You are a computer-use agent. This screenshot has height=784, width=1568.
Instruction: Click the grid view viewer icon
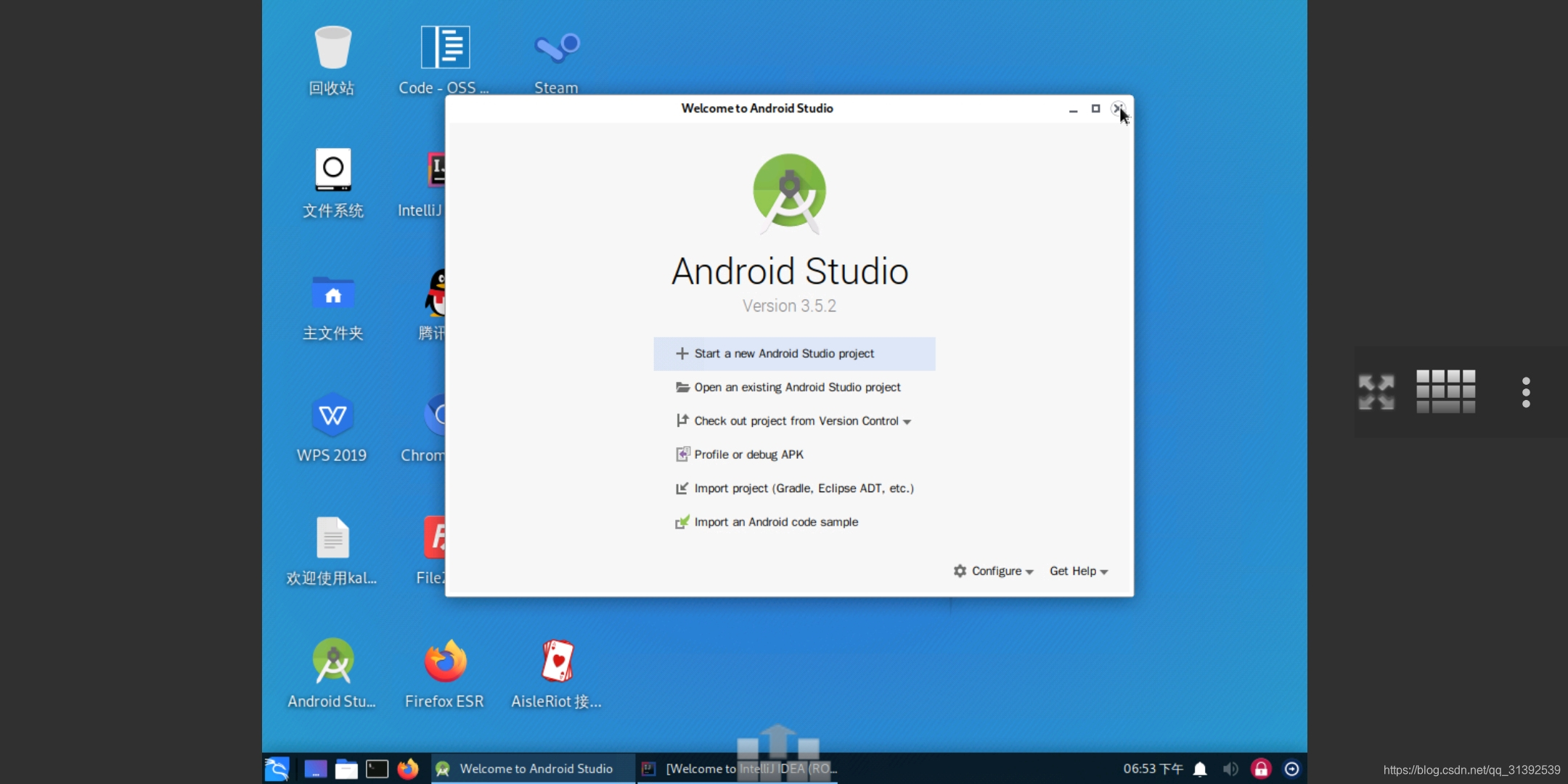(x=1445, y=391)
